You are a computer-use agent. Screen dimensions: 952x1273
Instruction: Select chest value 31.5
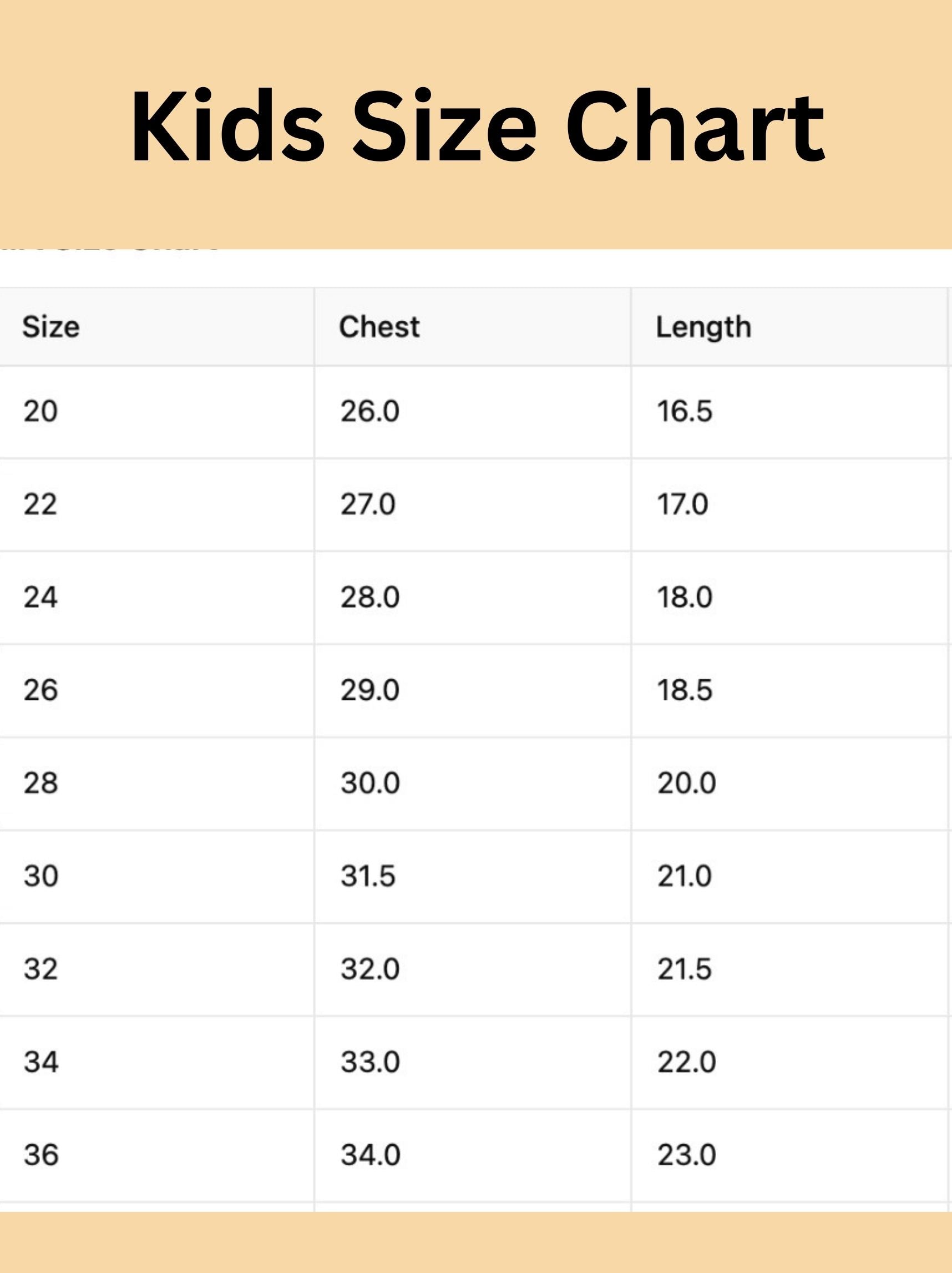pyautogui.click(x=368, y=876)
